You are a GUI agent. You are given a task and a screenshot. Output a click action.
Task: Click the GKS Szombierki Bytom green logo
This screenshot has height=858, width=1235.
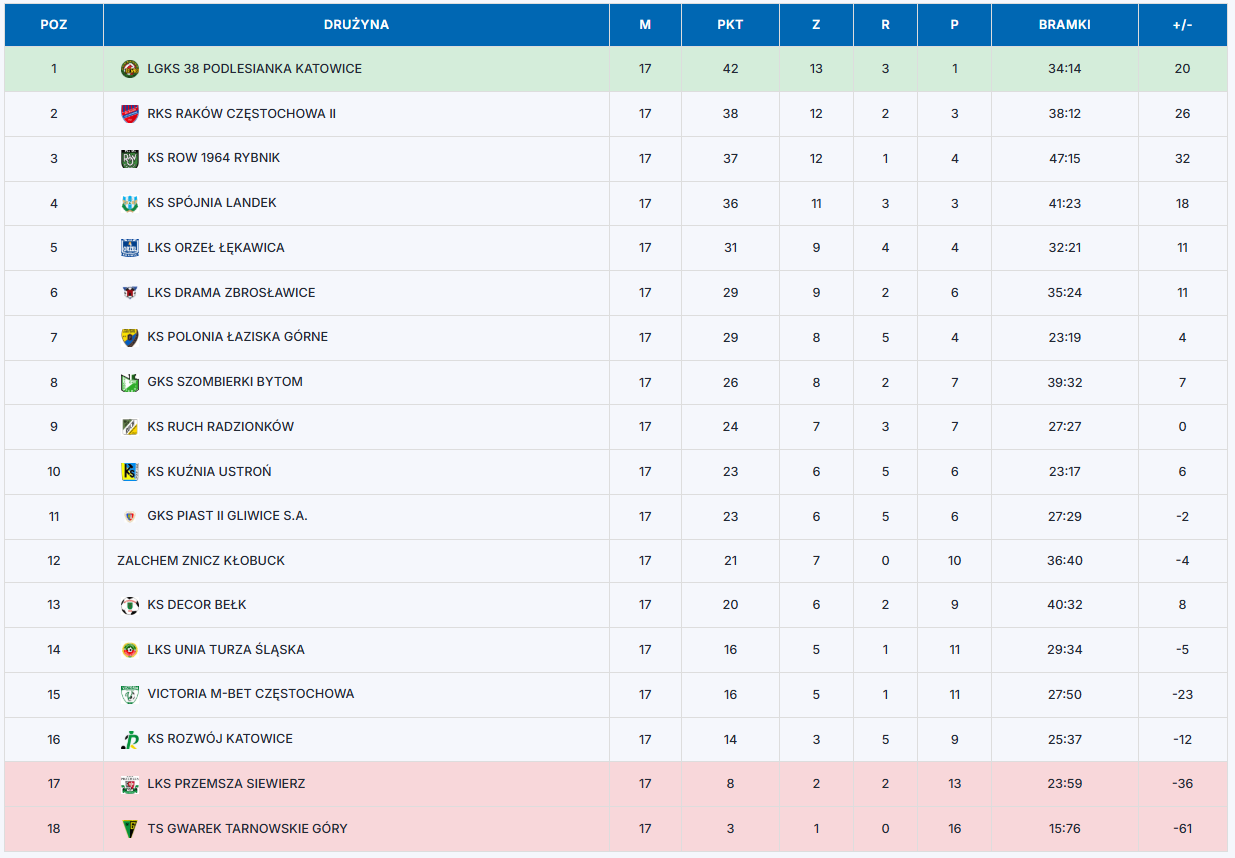point(129,382)
